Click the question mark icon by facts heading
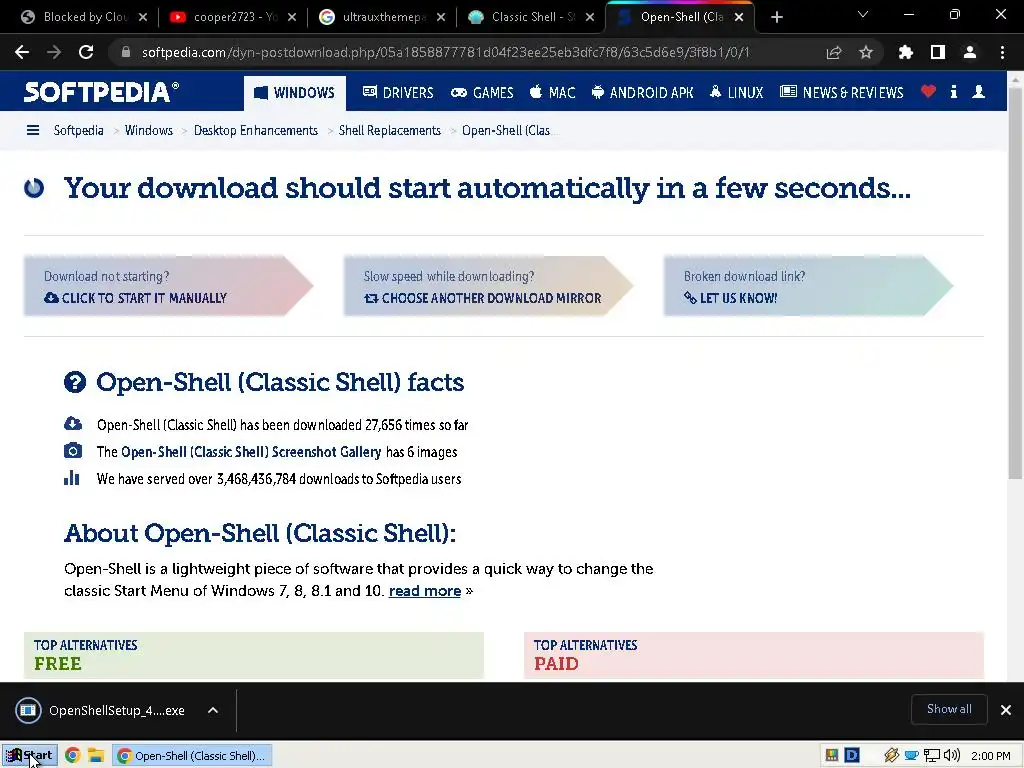This screenshot has width=1024, height=768. (x=74, y=382)
